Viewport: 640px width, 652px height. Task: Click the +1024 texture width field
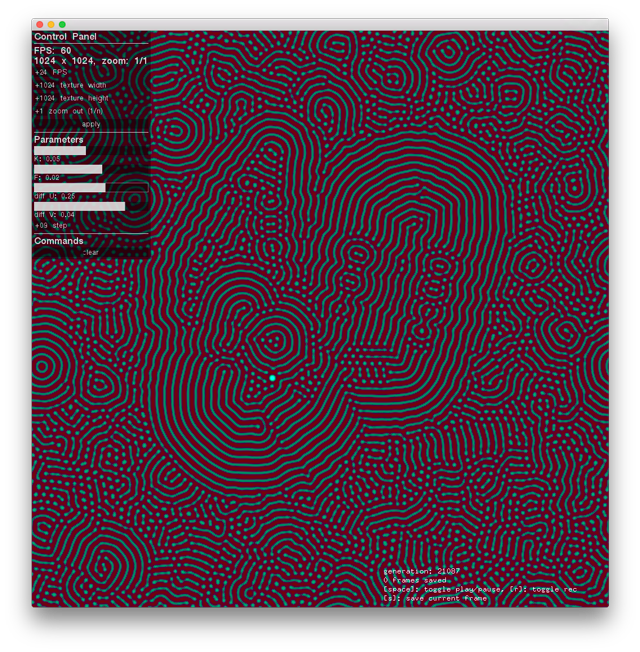(70, 86)
